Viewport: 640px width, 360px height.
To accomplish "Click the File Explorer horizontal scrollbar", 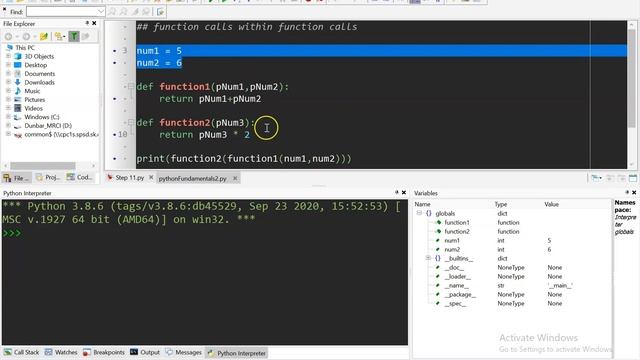I will tap(43, 165).
